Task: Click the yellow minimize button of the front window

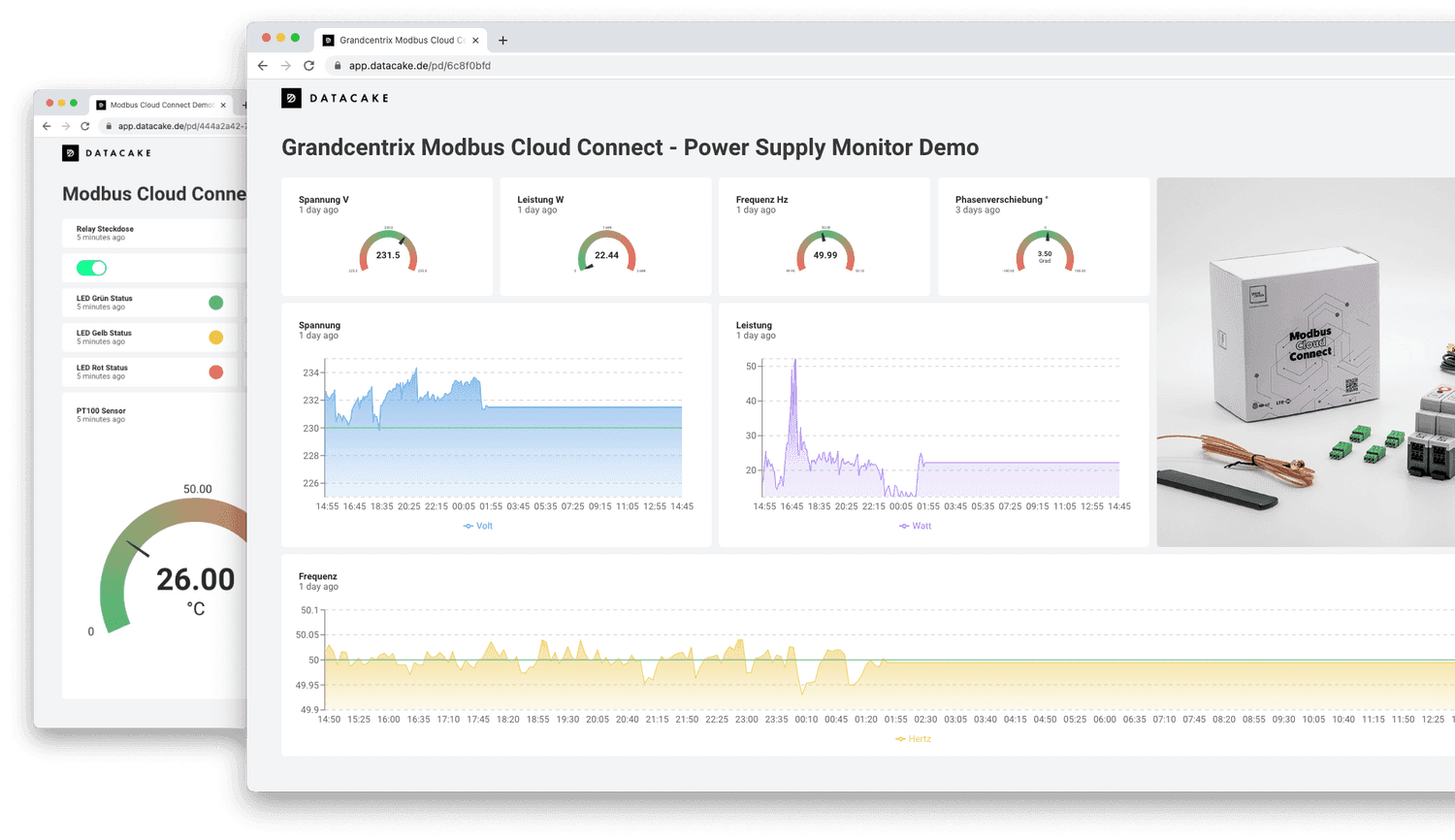Action: coord(280,38)
